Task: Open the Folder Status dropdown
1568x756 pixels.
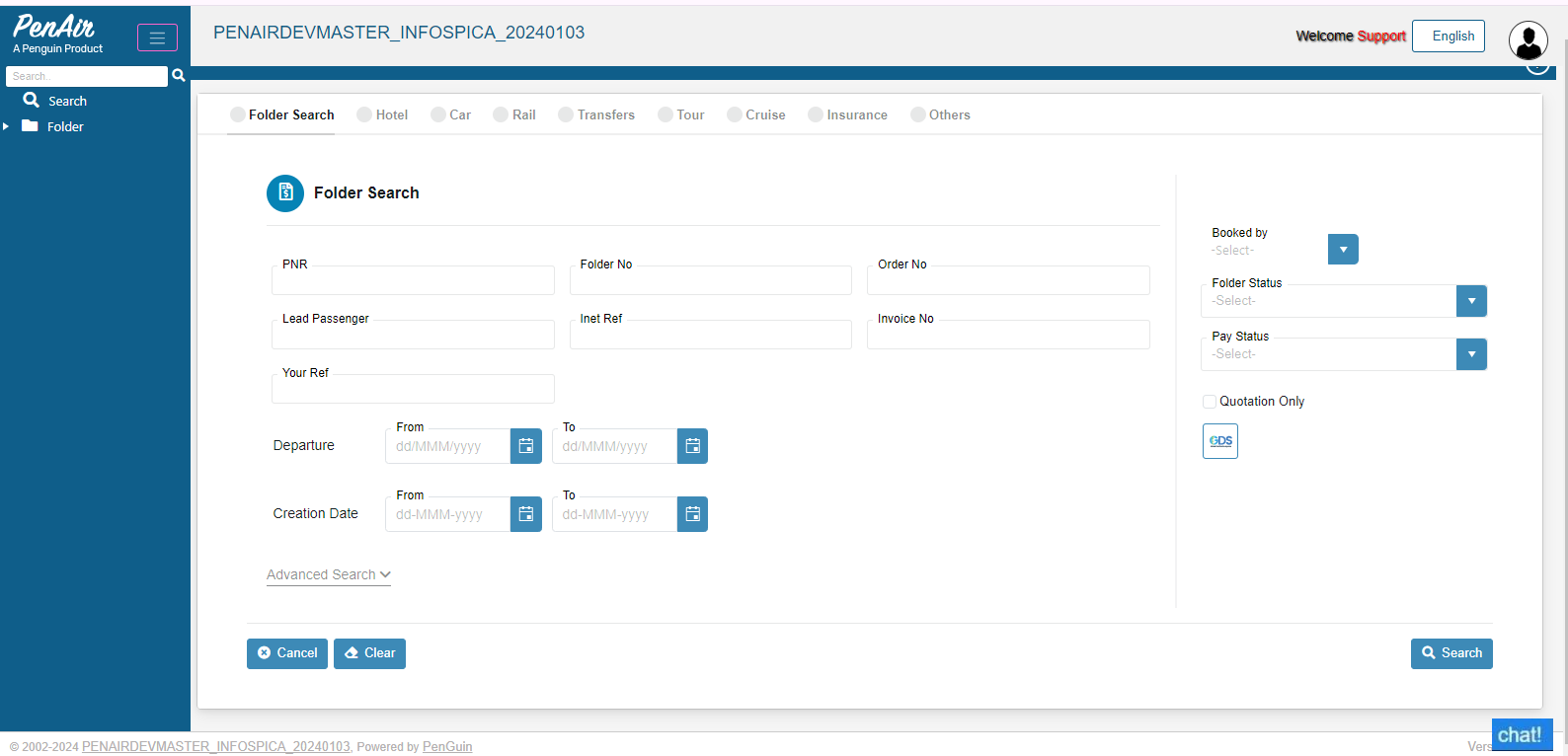Action: tap(1471, 301)
